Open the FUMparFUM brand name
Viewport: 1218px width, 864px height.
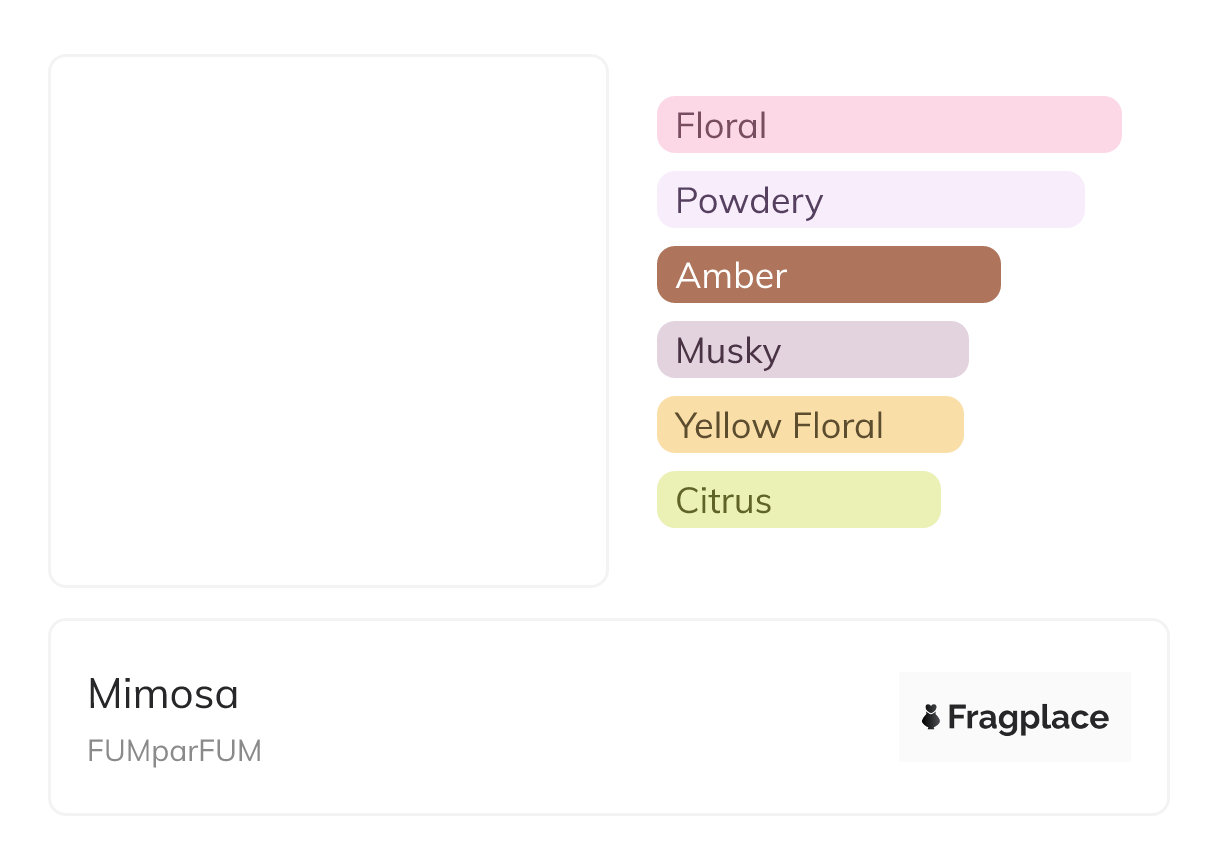coord(174,751)
